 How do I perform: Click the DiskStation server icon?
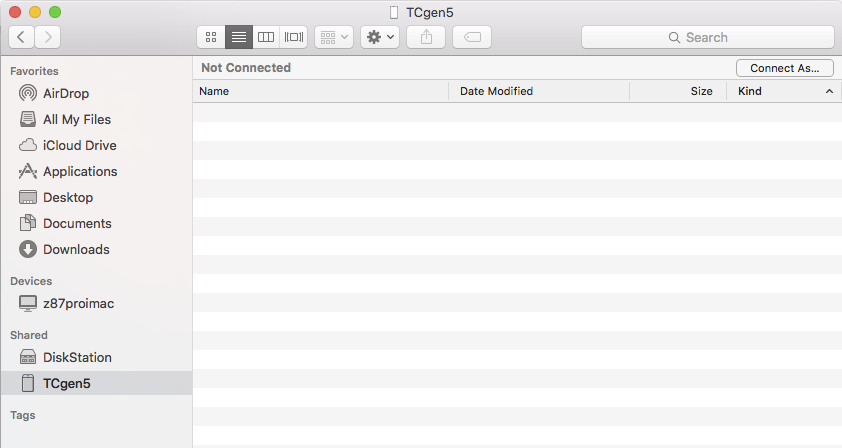[28, 357]
